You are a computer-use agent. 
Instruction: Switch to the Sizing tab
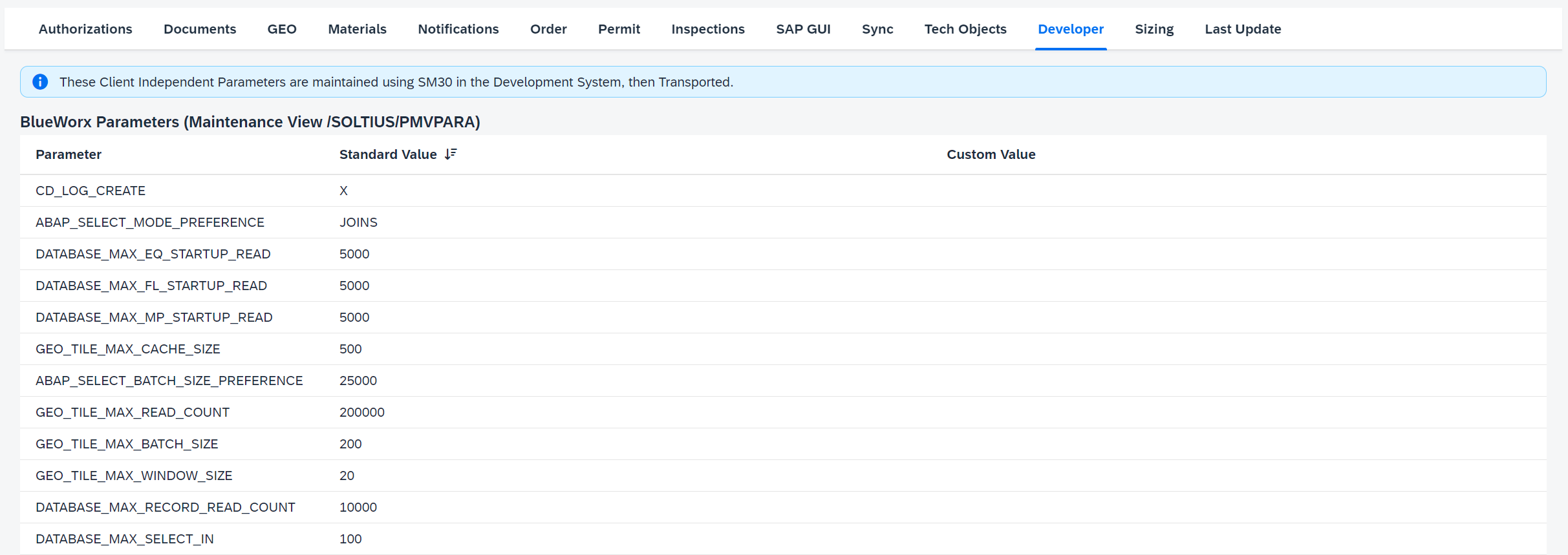pyautogui.click(x=1154, y=29)
